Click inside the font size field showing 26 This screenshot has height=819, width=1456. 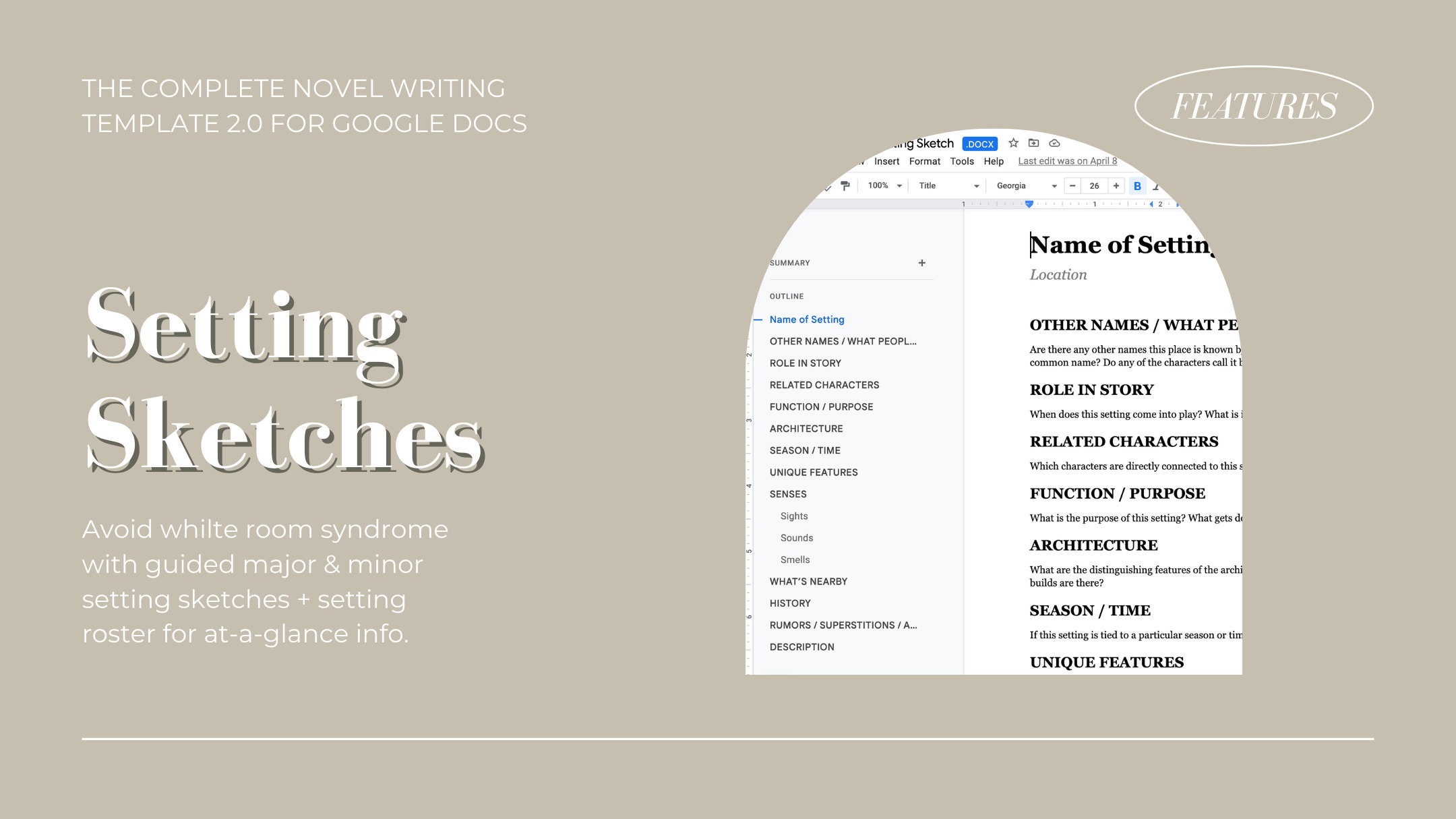click(1095, 185)
